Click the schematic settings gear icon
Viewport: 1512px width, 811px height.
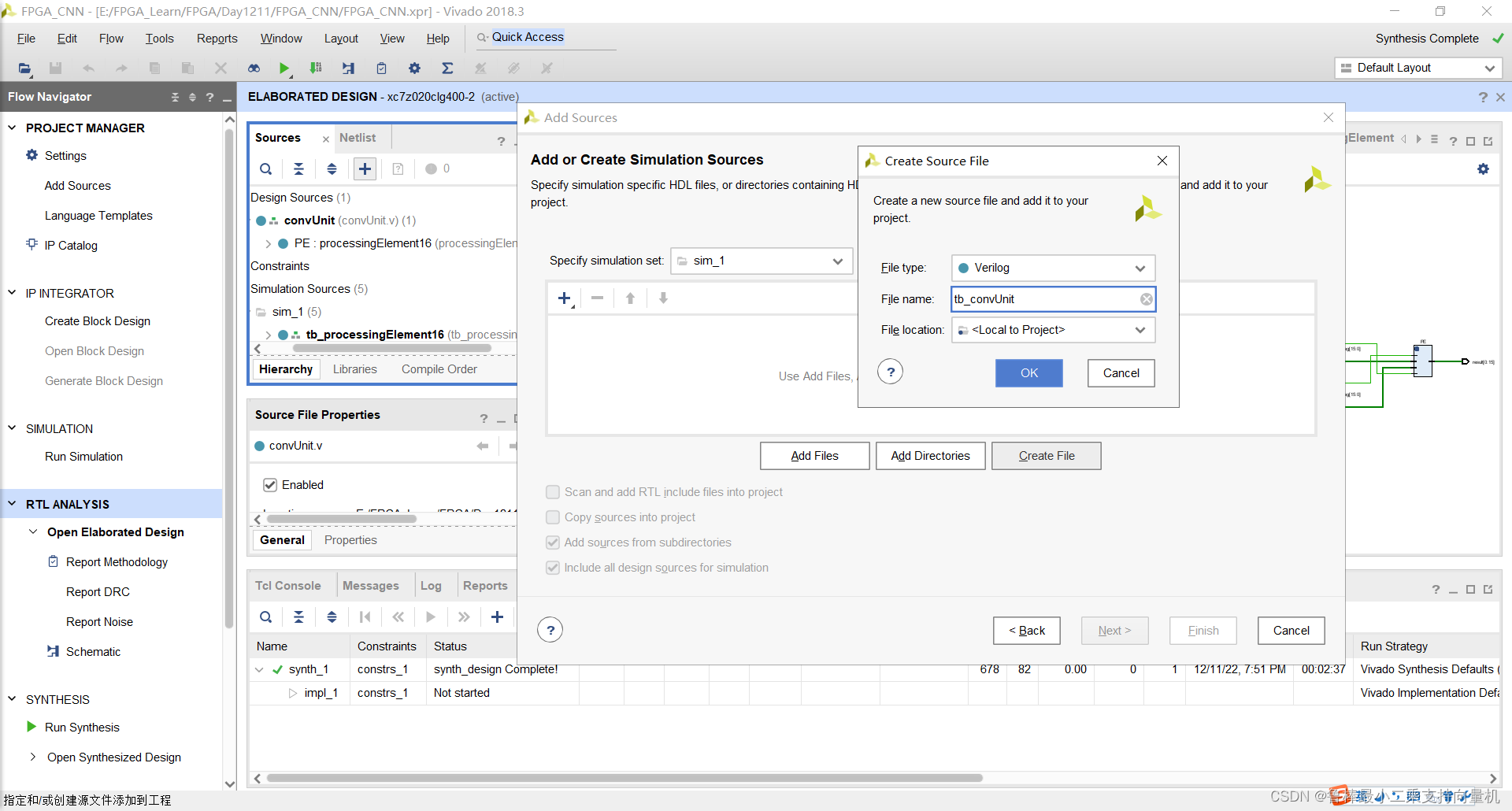pos(1483,169)
